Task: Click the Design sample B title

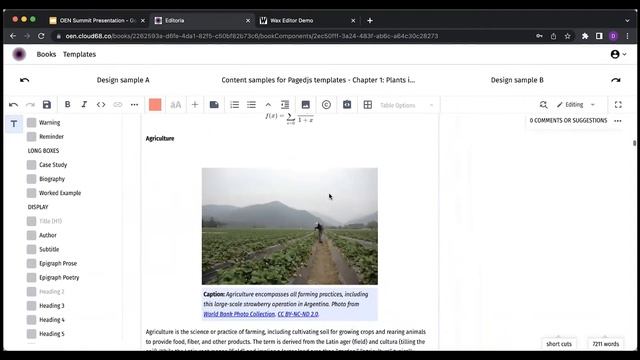Action: pyautogui.click(x=517, y=80)
